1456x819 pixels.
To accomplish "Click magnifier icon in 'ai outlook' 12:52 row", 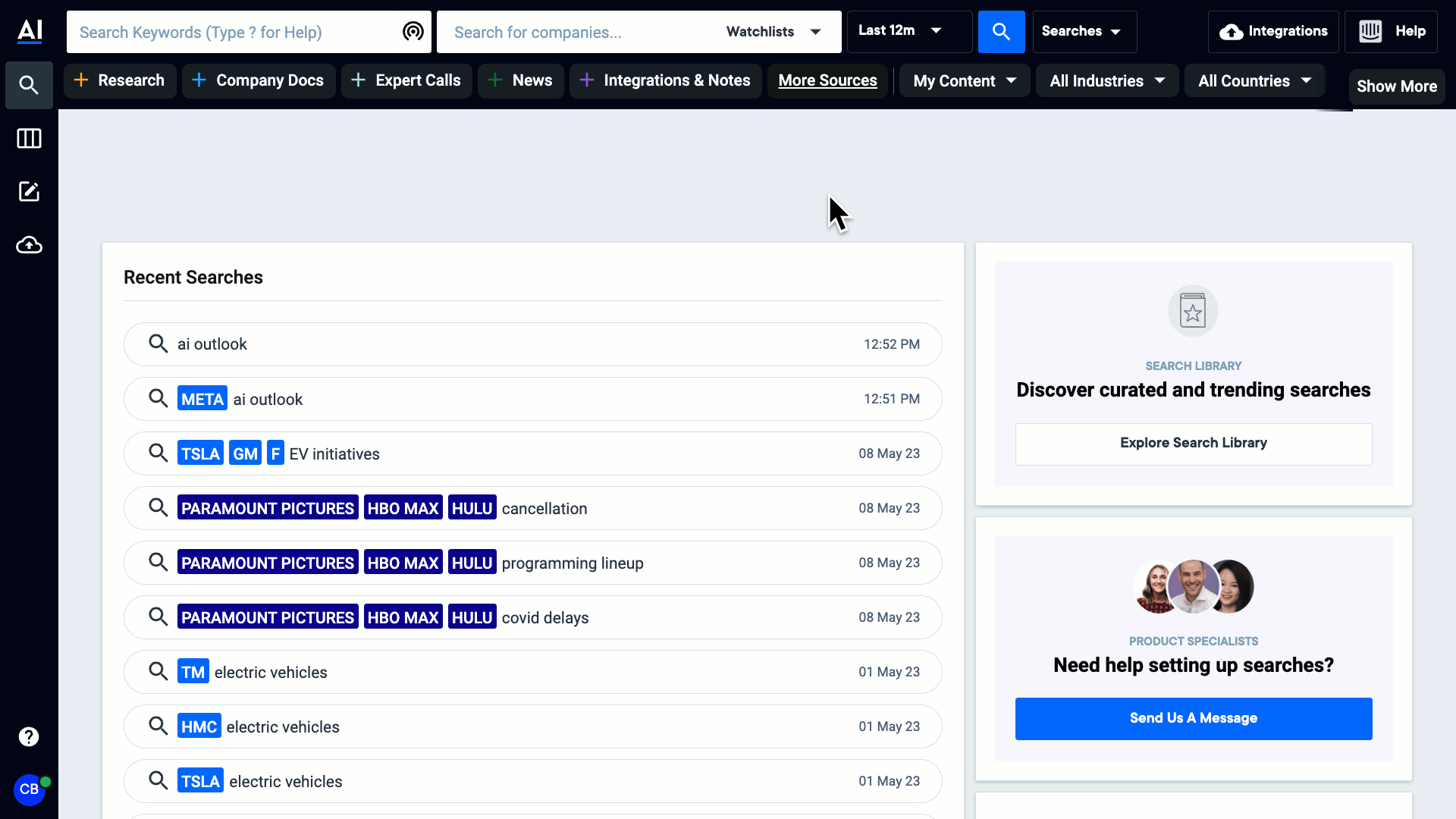I will (x=158, y=344).
